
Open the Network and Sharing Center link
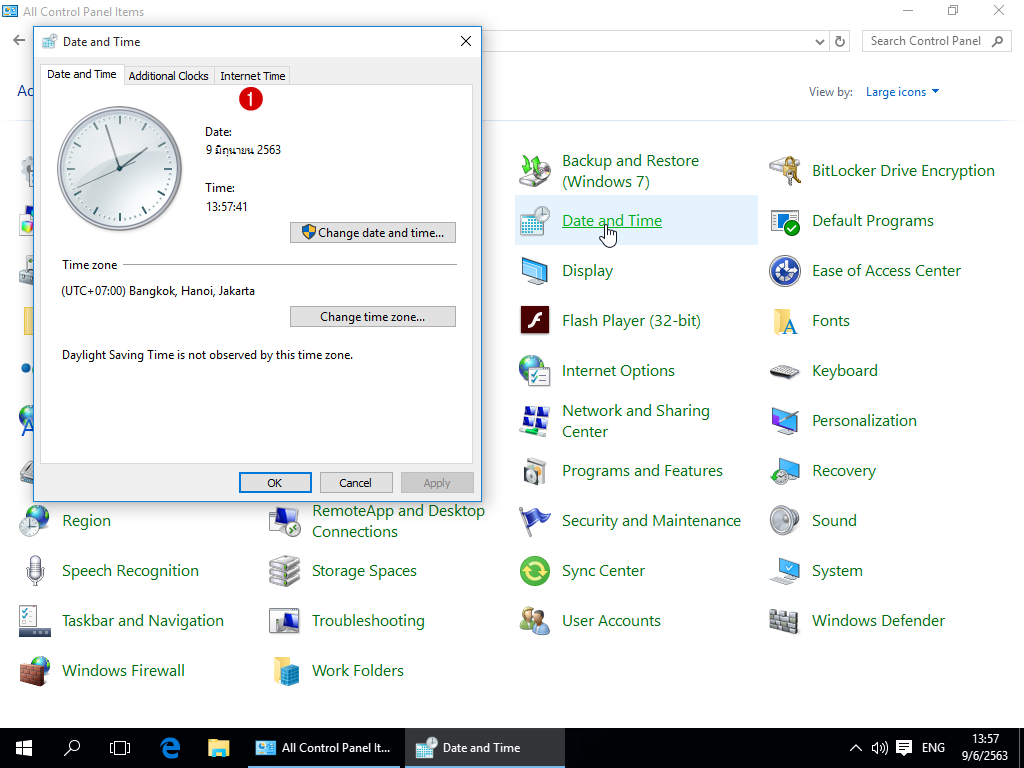click(635, 421)
